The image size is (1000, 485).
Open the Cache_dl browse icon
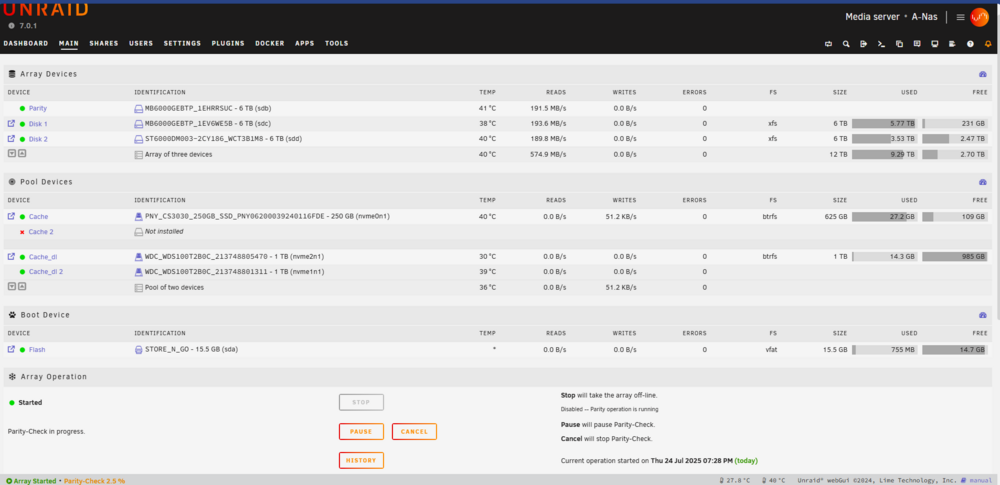(11, 257)
